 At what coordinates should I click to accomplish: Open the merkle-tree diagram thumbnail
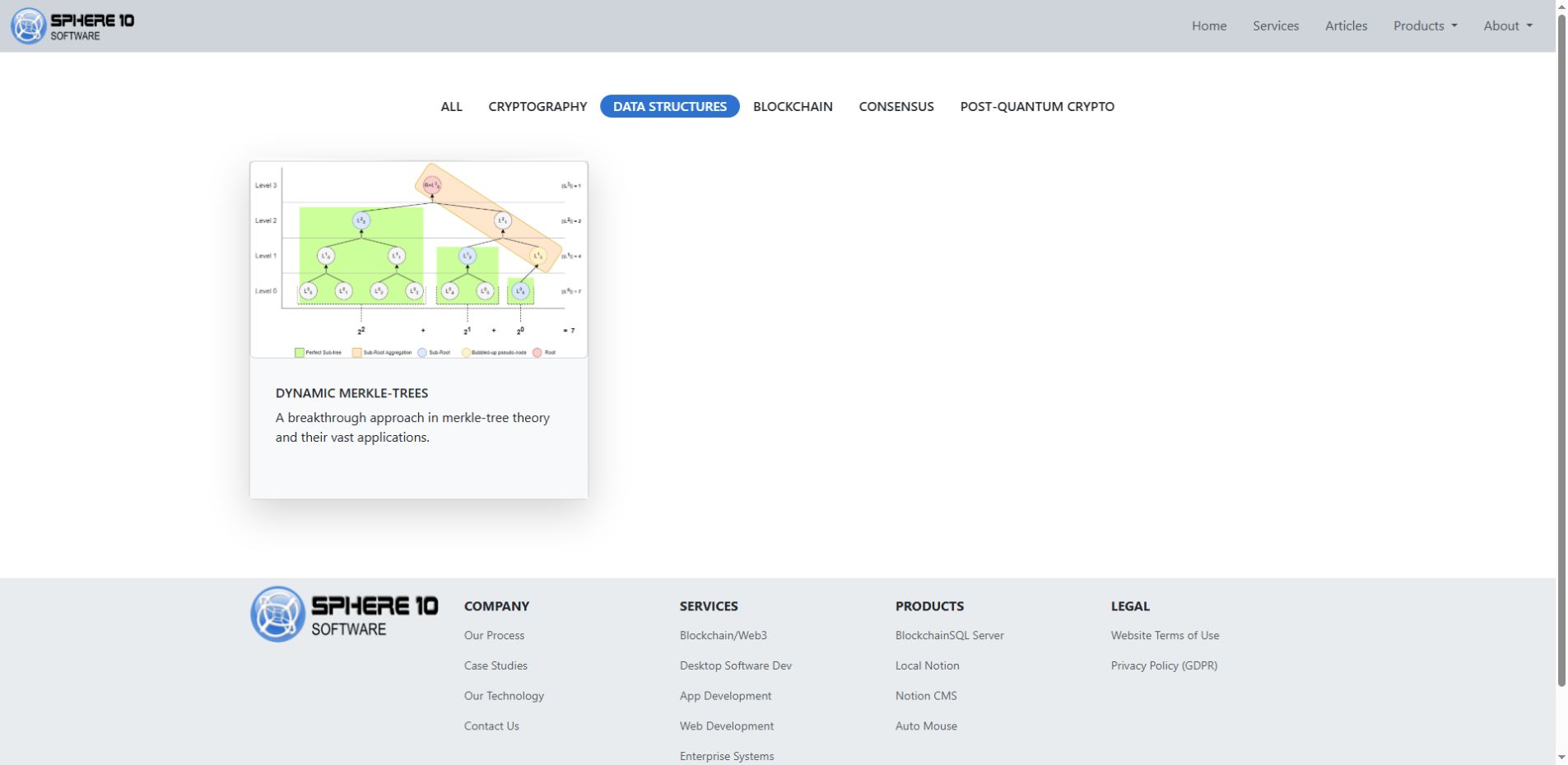click(x=419, y=260)
